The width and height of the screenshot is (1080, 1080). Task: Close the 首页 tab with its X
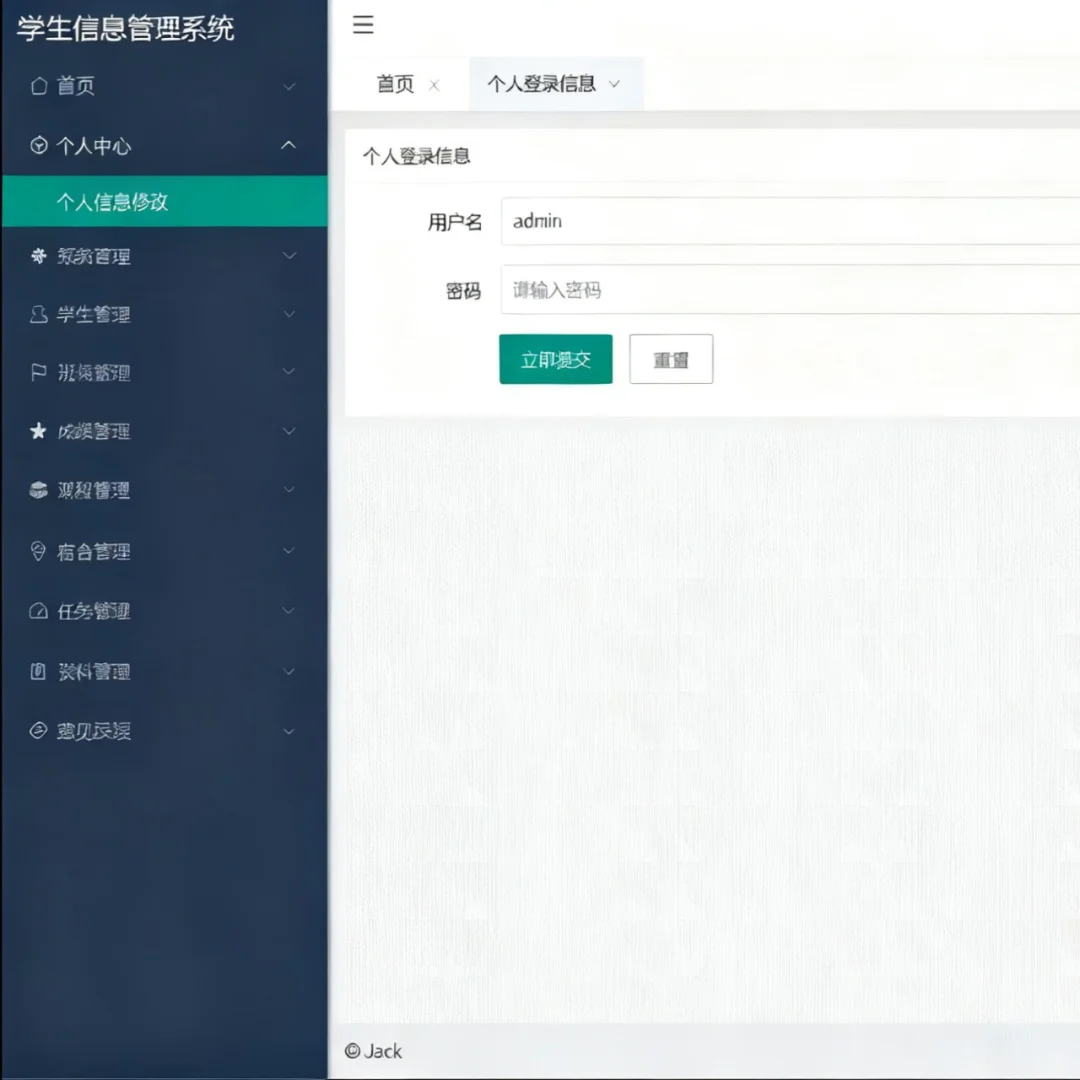[x=434, y=86]
